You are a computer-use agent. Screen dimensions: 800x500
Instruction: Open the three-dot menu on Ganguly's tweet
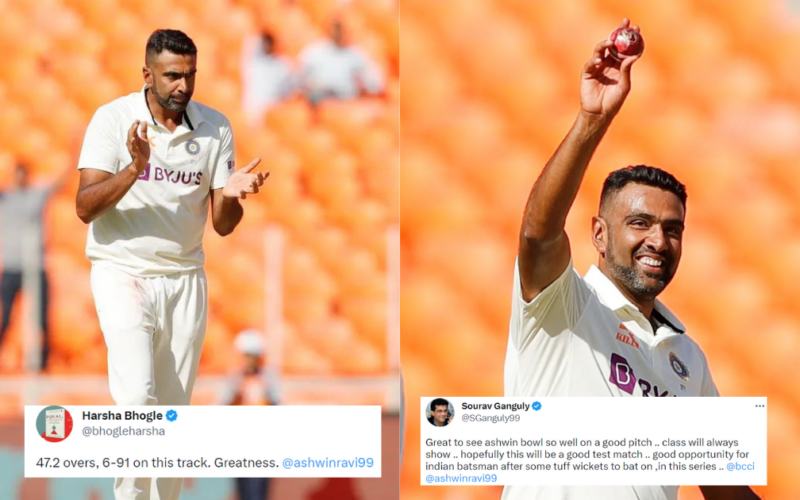(x=760, y=406)
